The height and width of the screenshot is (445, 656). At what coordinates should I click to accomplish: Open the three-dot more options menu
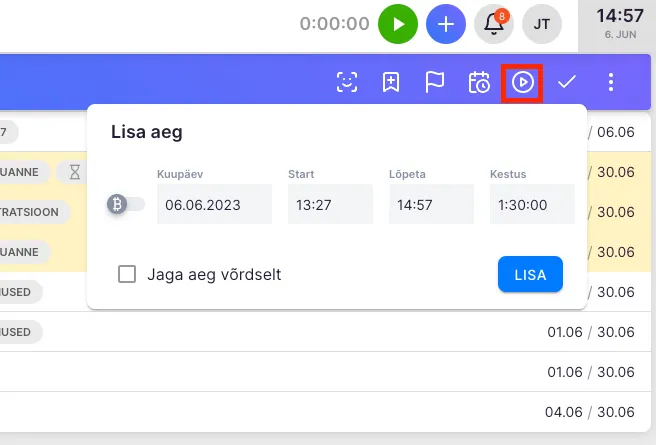[611, 82]
